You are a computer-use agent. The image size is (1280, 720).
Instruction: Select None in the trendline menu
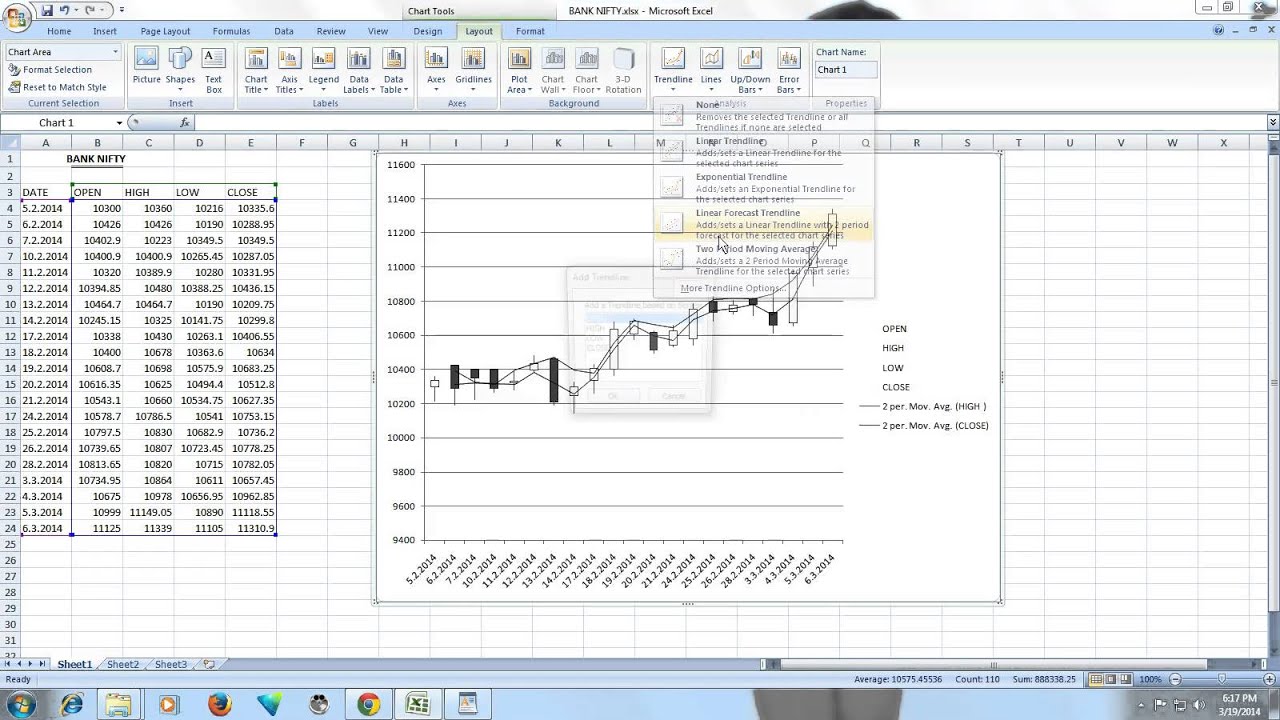click(x=763, y=115)
